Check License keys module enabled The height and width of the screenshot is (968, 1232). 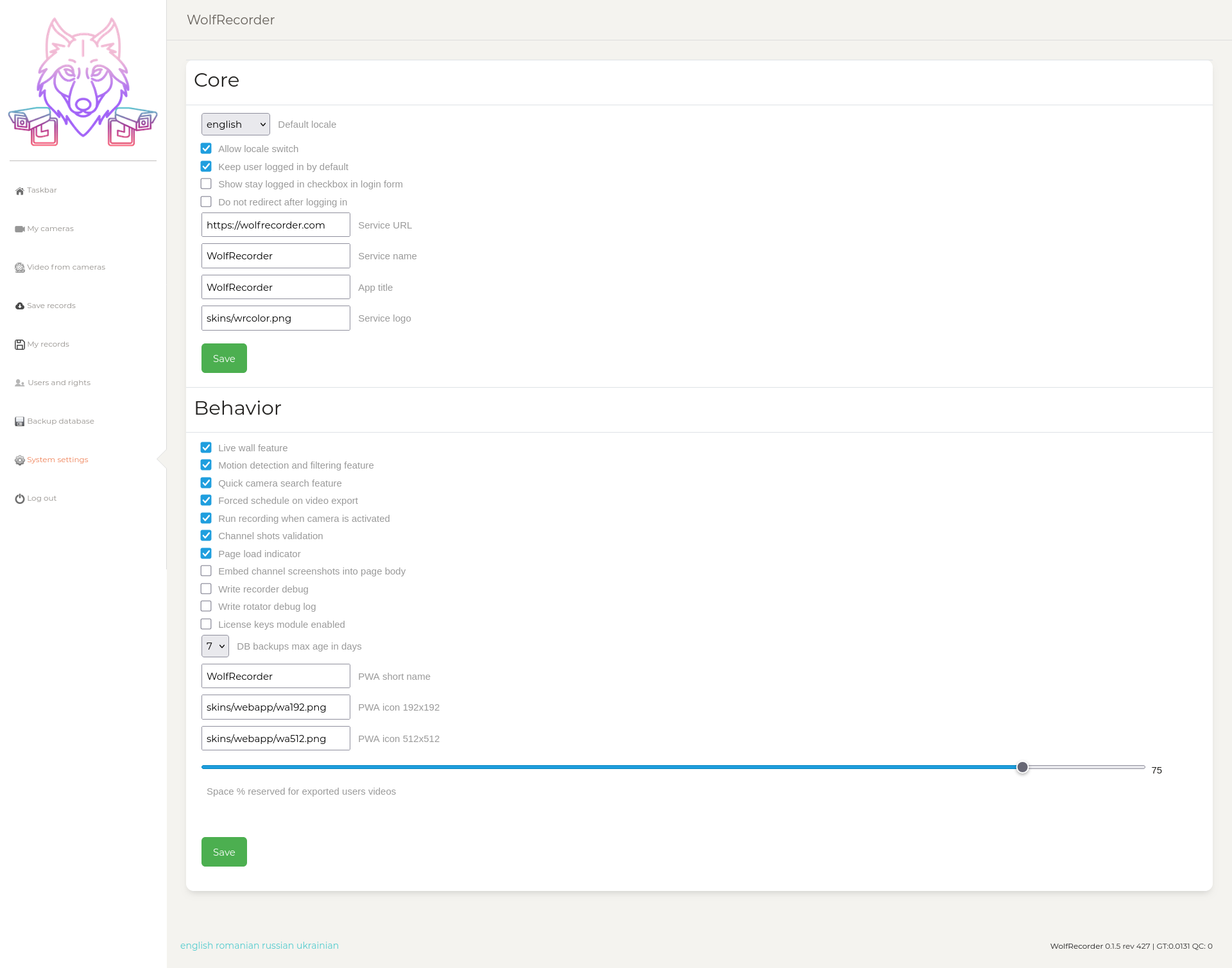pyautogui.click(x=206, y=624)
